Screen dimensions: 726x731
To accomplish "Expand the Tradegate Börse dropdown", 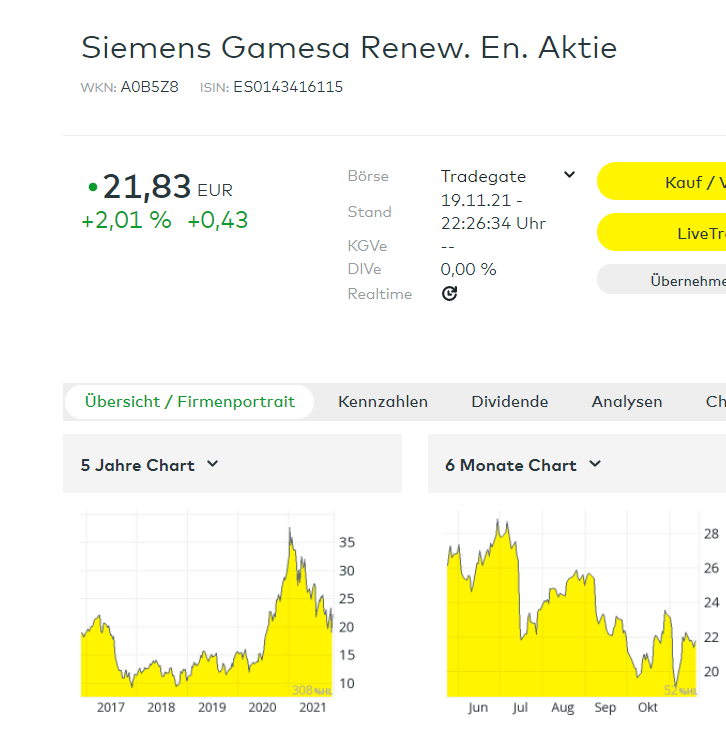I will click(x=569, y=175).
